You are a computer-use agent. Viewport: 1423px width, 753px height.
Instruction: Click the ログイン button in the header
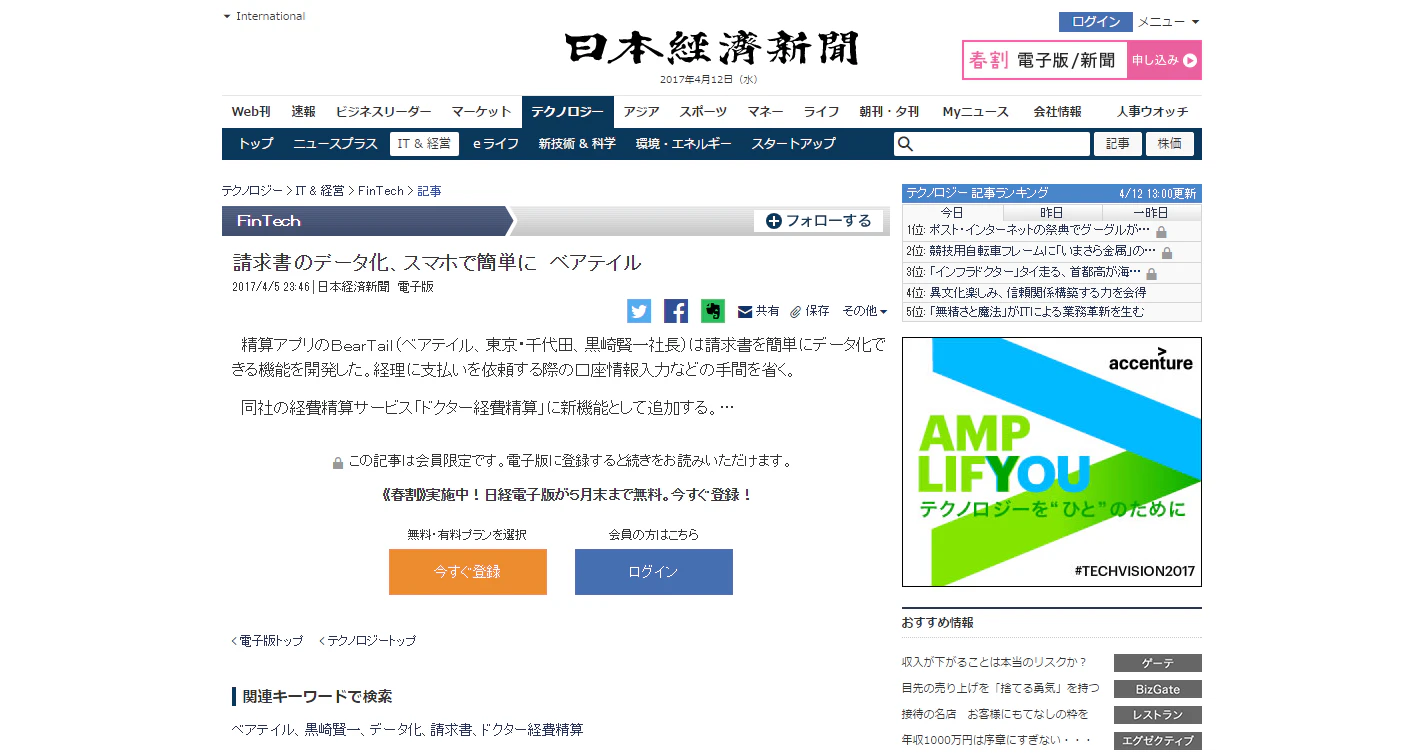pyautogui.click(x=1096, y=22)
